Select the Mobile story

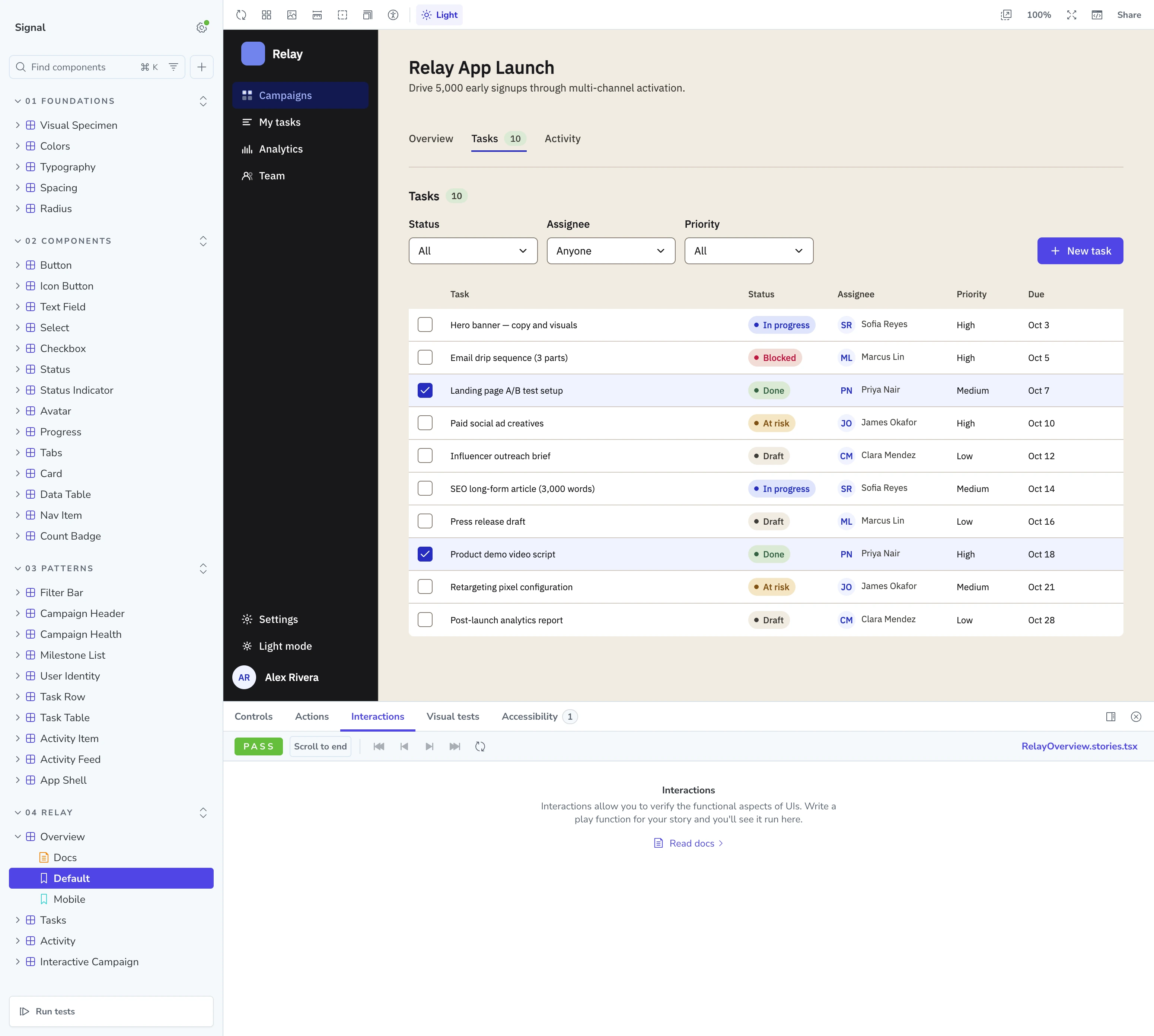[x=111, y=899]
